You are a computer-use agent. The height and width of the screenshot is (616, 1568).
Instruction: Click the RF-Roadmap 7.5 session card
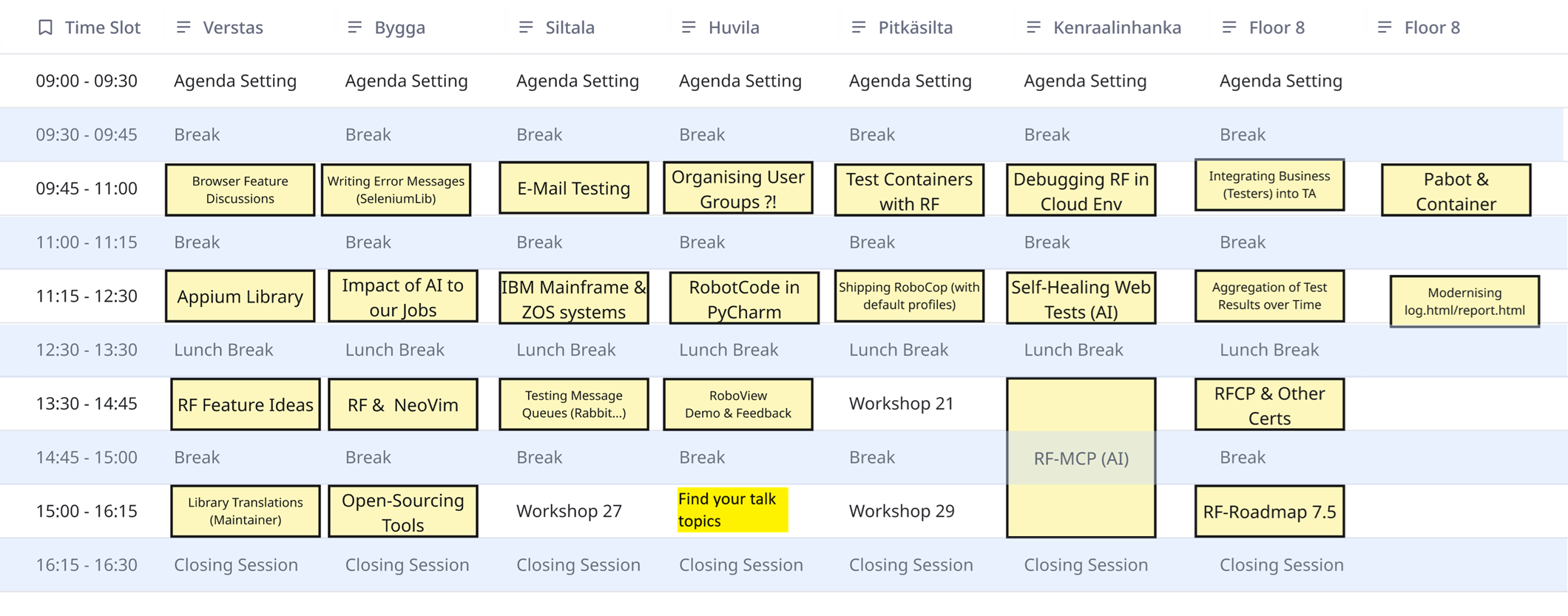click(1269, 511)
